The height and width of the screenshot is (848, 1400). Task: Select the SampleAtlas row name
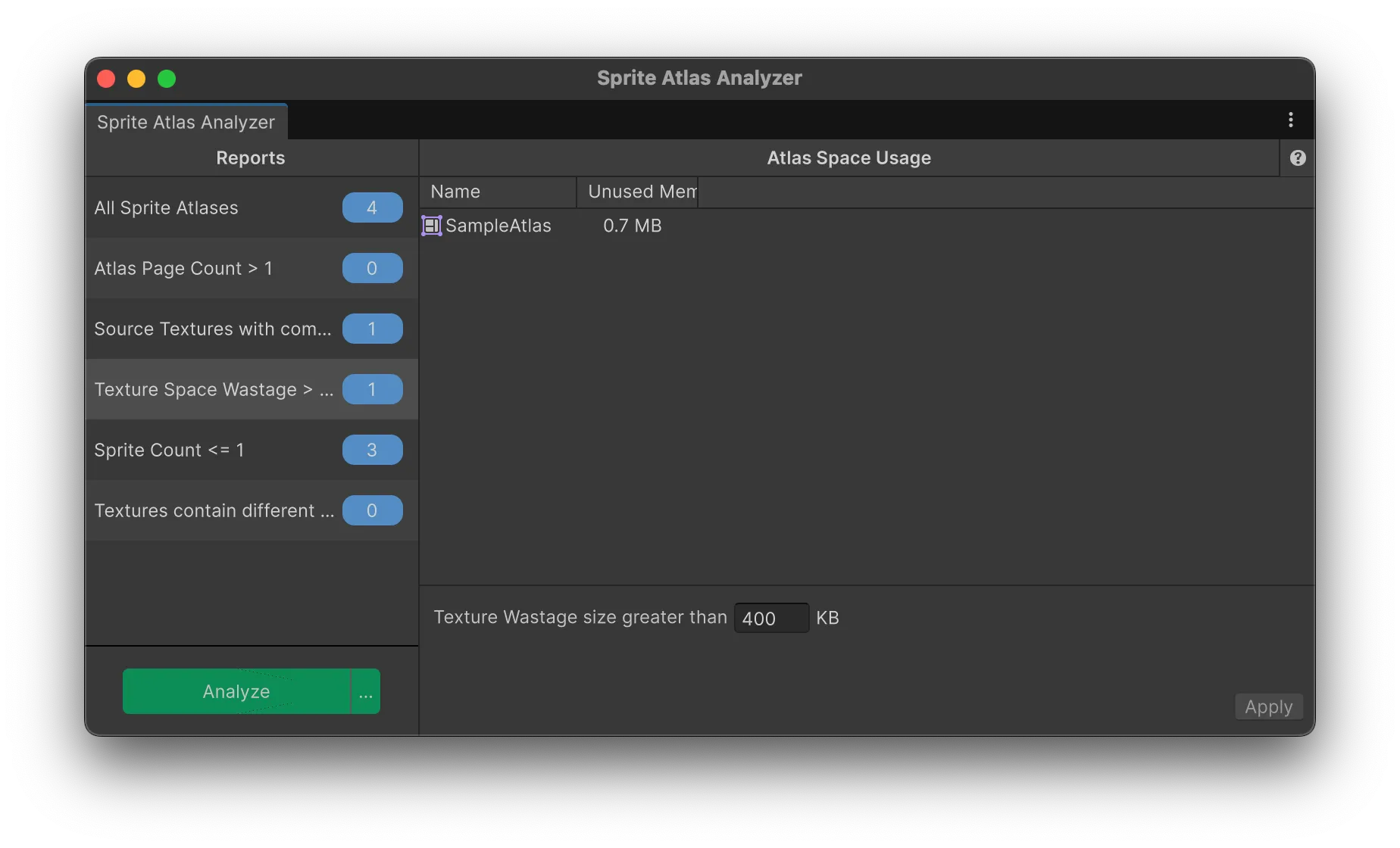(498, 226)
